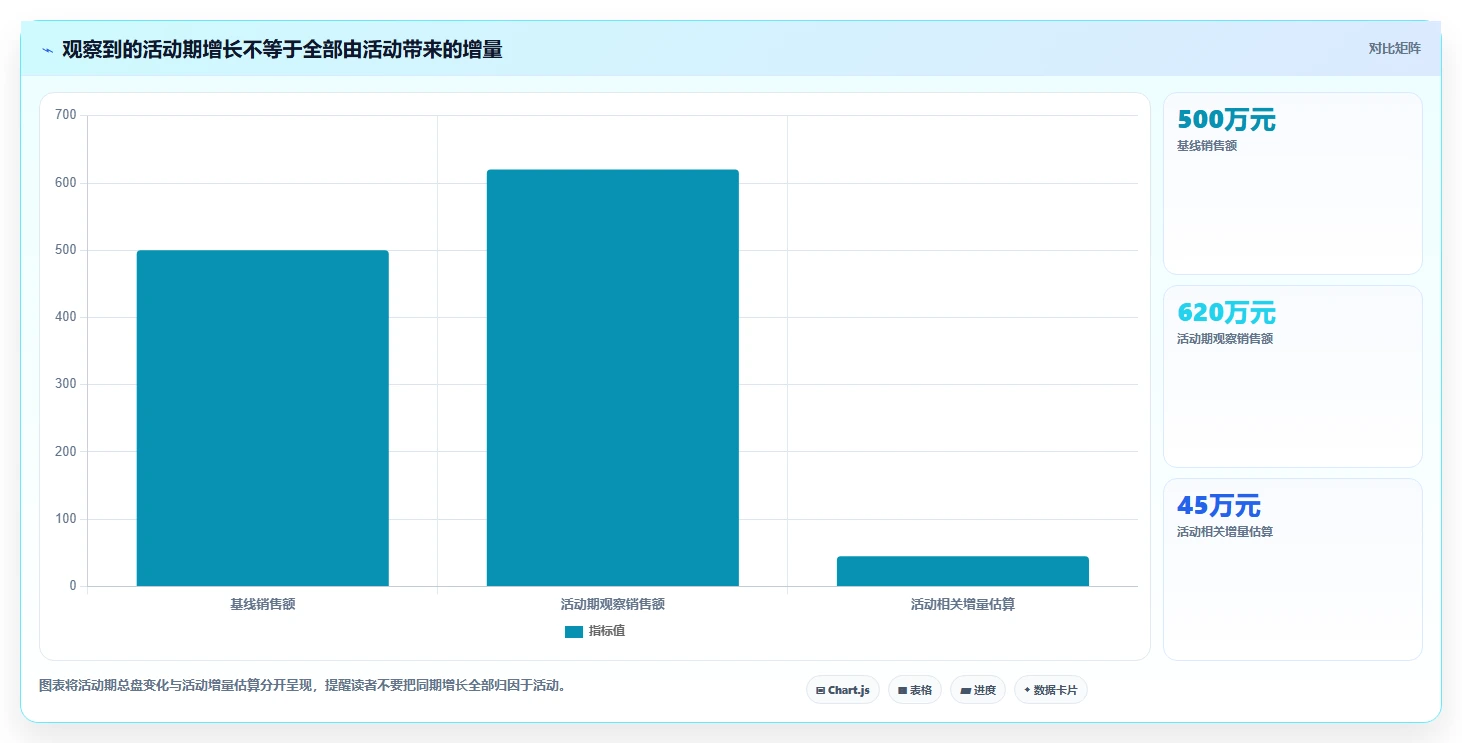Click the 基线销售额 caption in first card
This screenshot has width=1462, height=743.
(x=1207, y=146)
